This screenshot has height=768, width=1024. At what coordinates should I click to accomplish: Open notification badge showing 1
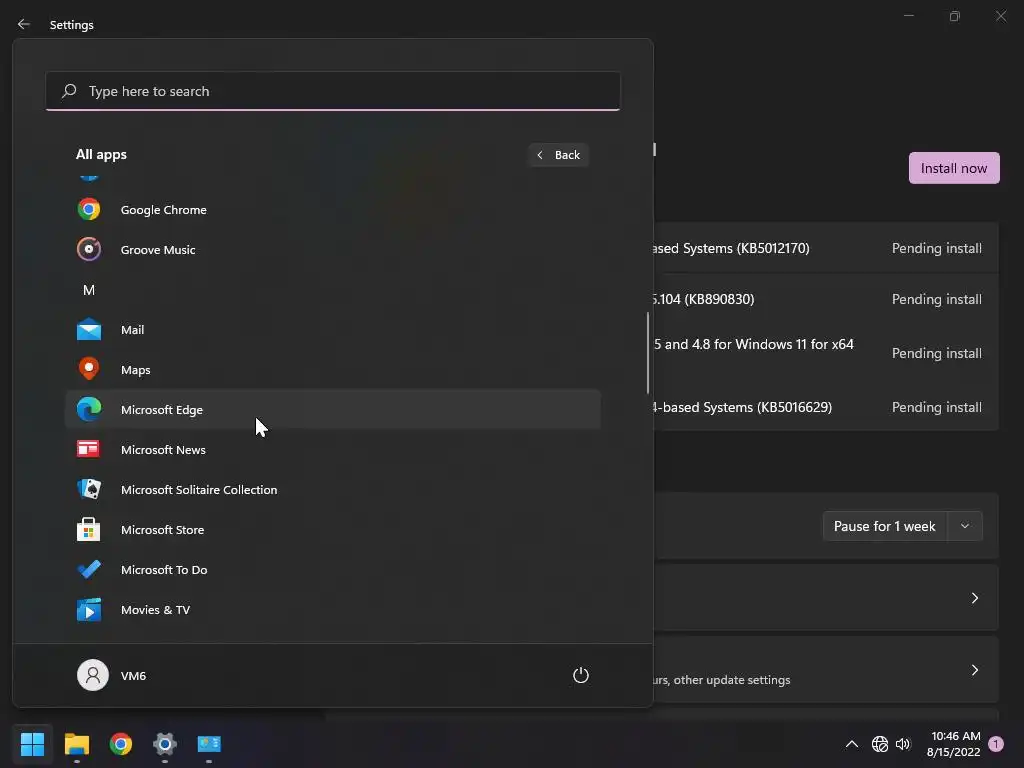(x=996, y=744)
